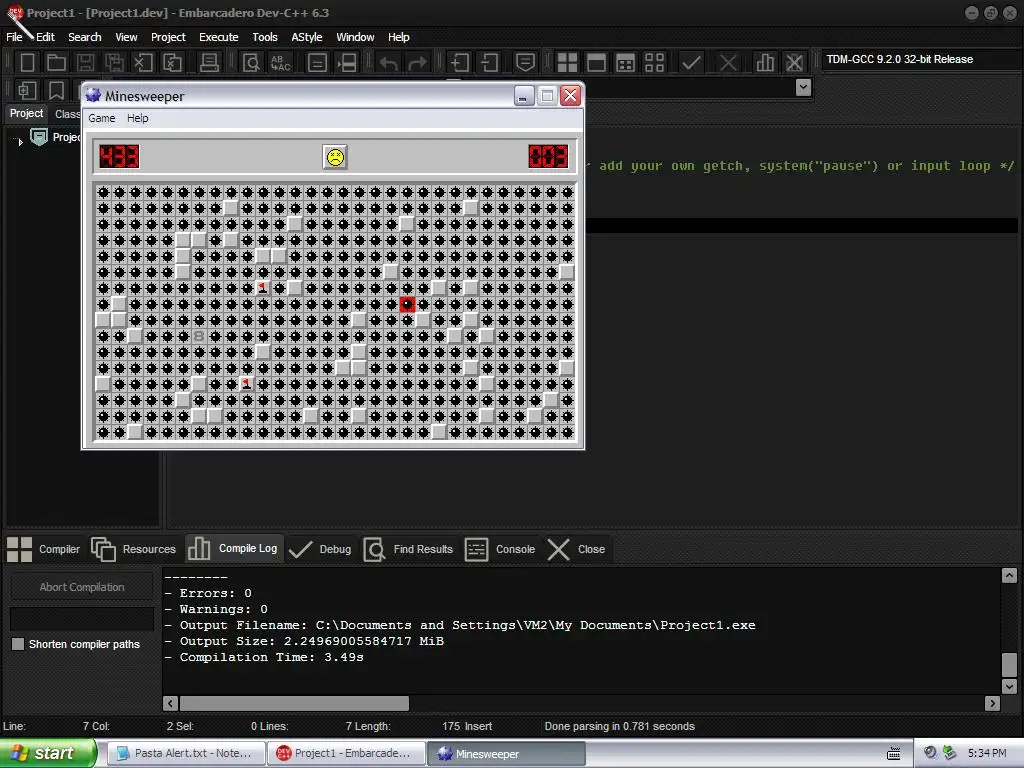
Task: Click the Close tab in bottom panel
Action: tap(576, 549)
